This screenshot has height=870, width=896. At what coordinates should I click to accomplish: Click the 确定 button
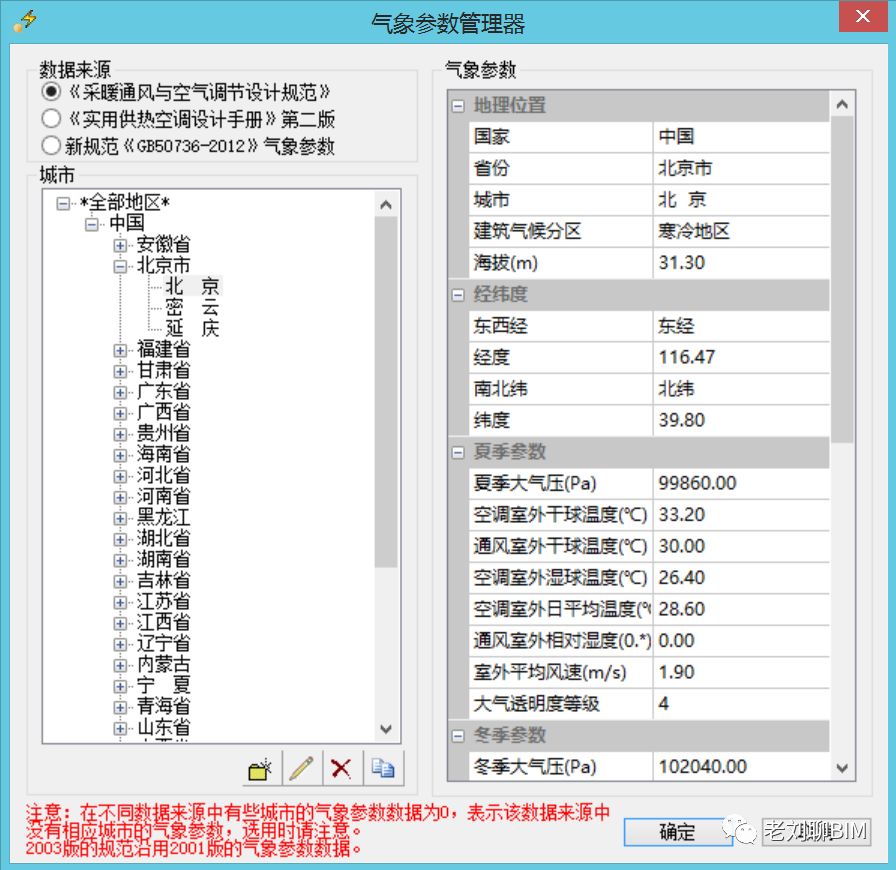point(678,832)
